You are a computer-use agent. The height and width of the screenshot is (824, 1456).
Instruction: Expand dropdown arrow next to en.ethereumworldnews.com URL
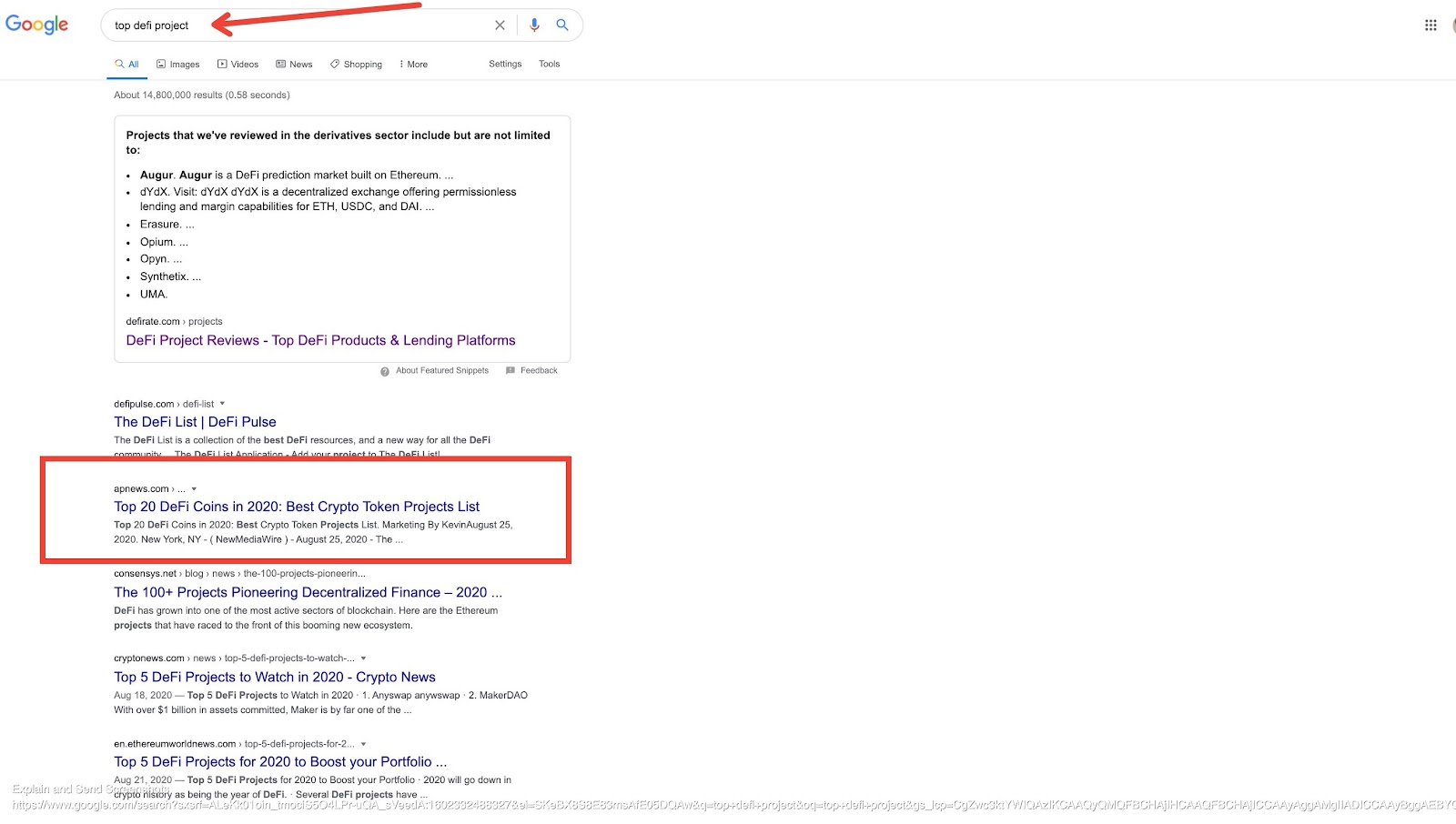click(x=363, y=744)
